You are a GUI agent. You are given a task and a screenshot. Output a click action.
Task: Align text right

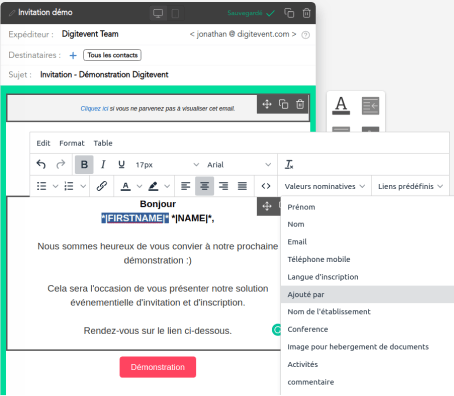[223, 186]
